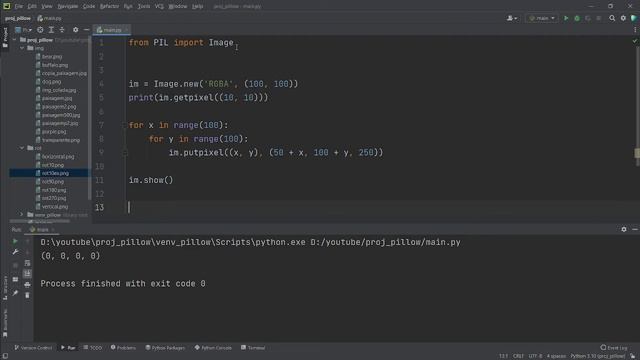Screen dimensions: 640x360
Task: Open the Window menu
Action: coord(178,7)
